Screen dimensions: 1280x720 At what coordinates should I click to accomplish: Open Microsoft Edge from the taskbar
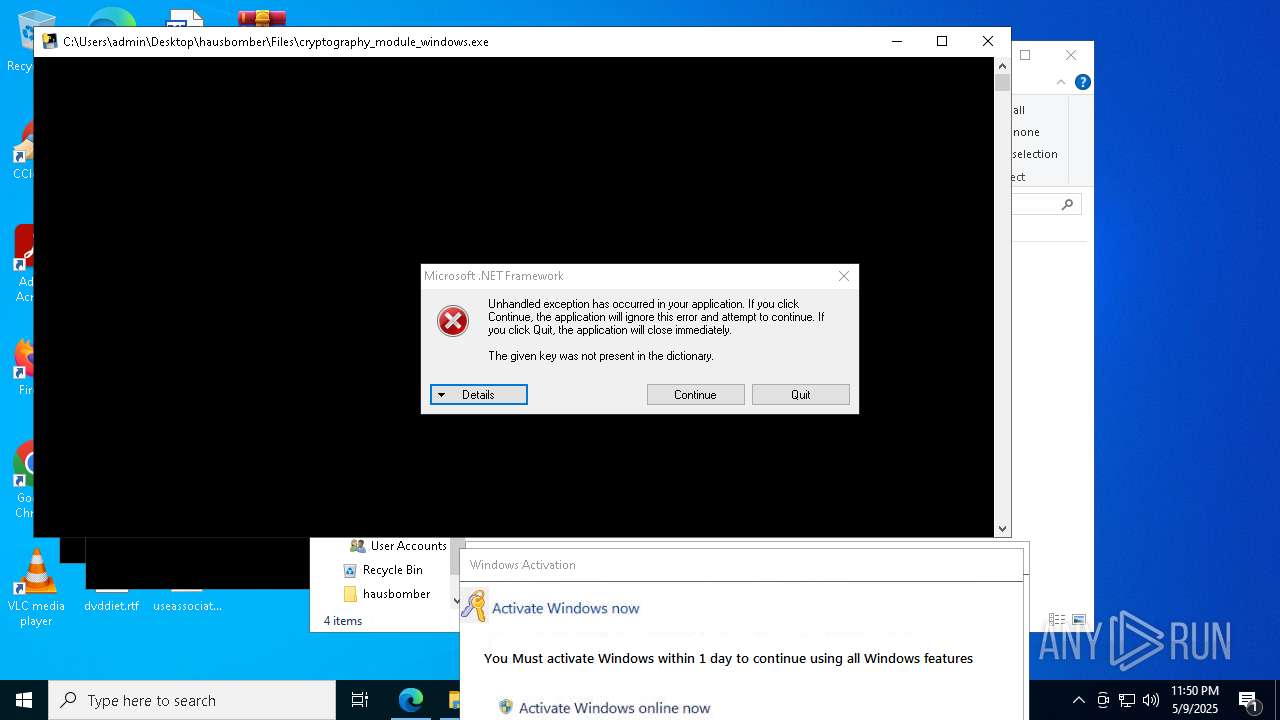pos(411,700)
